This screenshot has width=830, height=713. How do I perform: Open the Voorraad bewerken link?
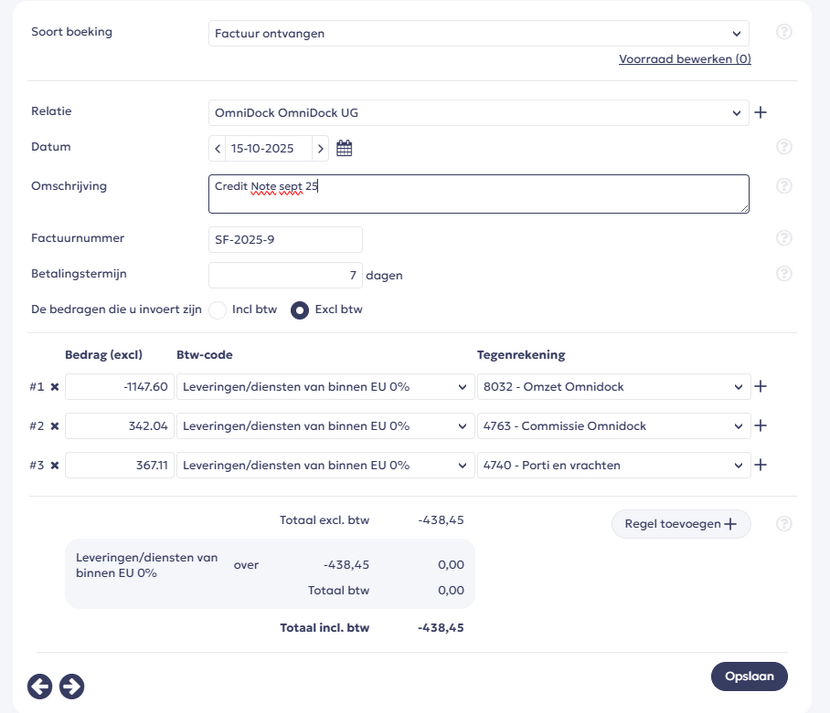[684, 59]
